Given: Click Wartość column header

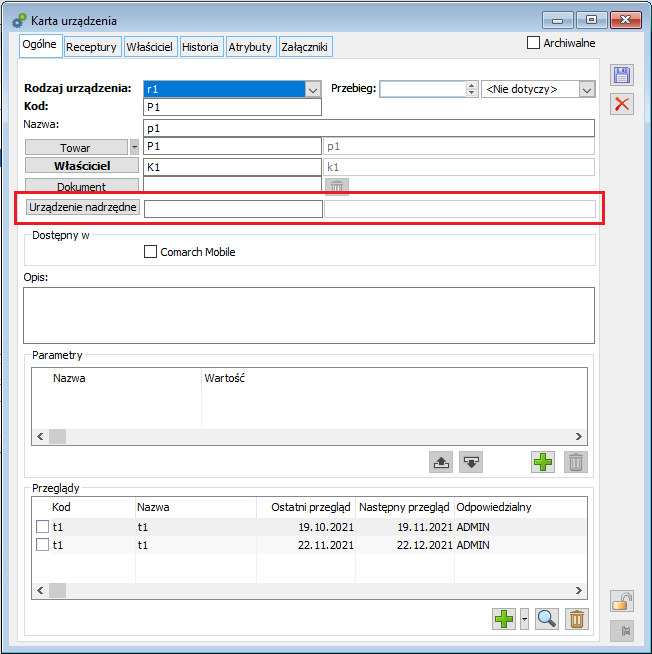Looking at the screenshot, I should [224, 378].
